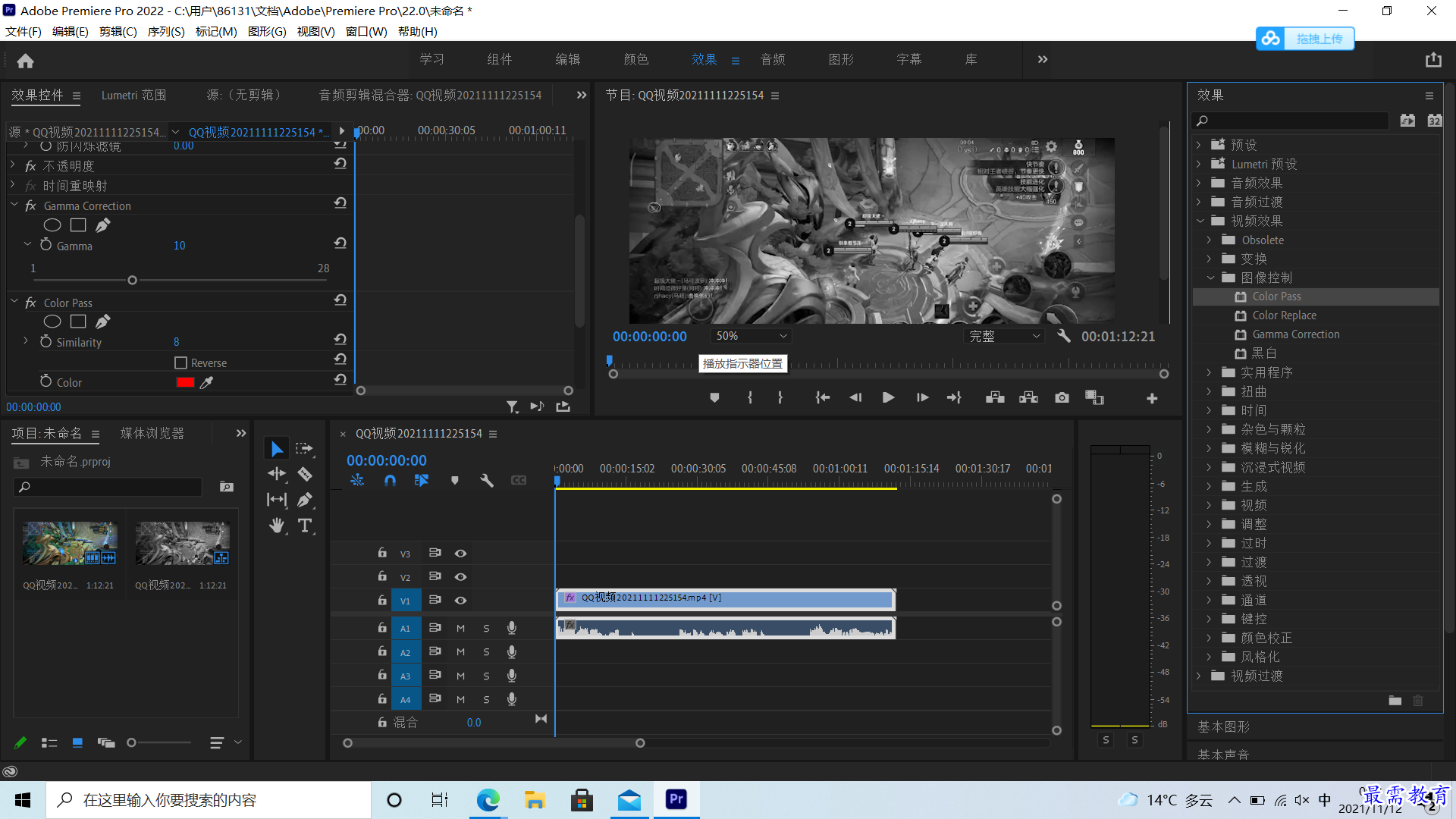Image resolution: width=1456 pixels, height=819 pixels.
Task: Open program monitor settings wrench
Action: (1064, 336)
